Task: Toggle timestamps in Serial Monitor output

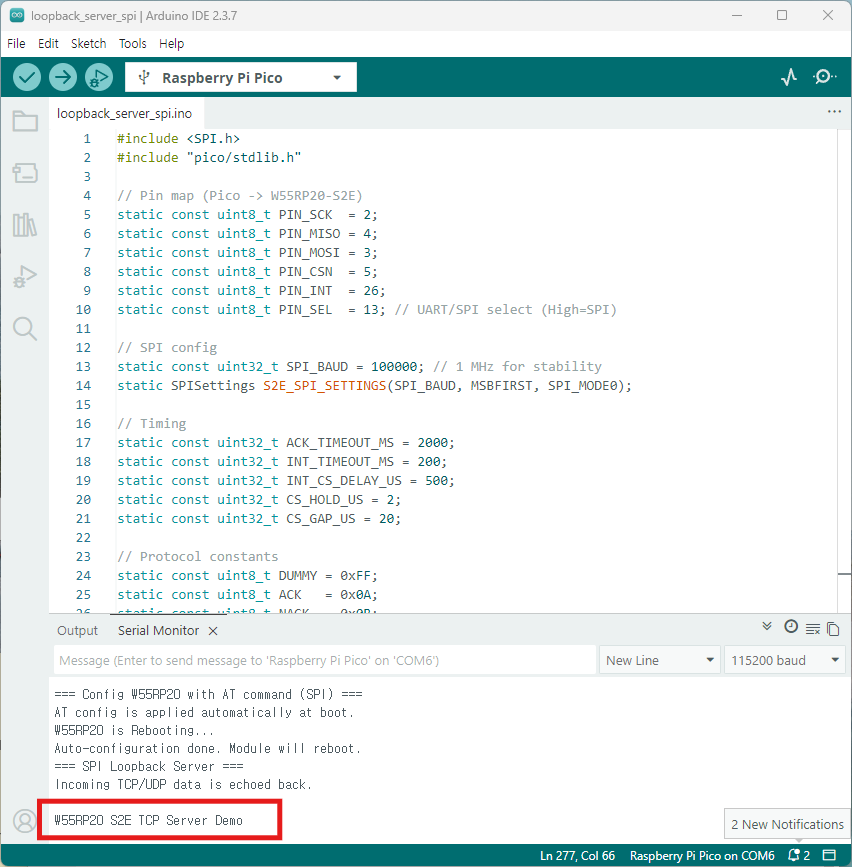Action: click(x=790, y=627)
